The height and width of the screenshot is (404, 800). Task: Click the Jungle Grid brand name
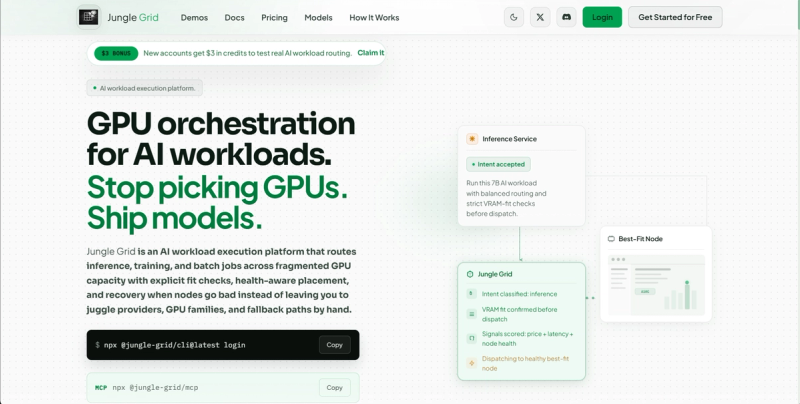133,17
